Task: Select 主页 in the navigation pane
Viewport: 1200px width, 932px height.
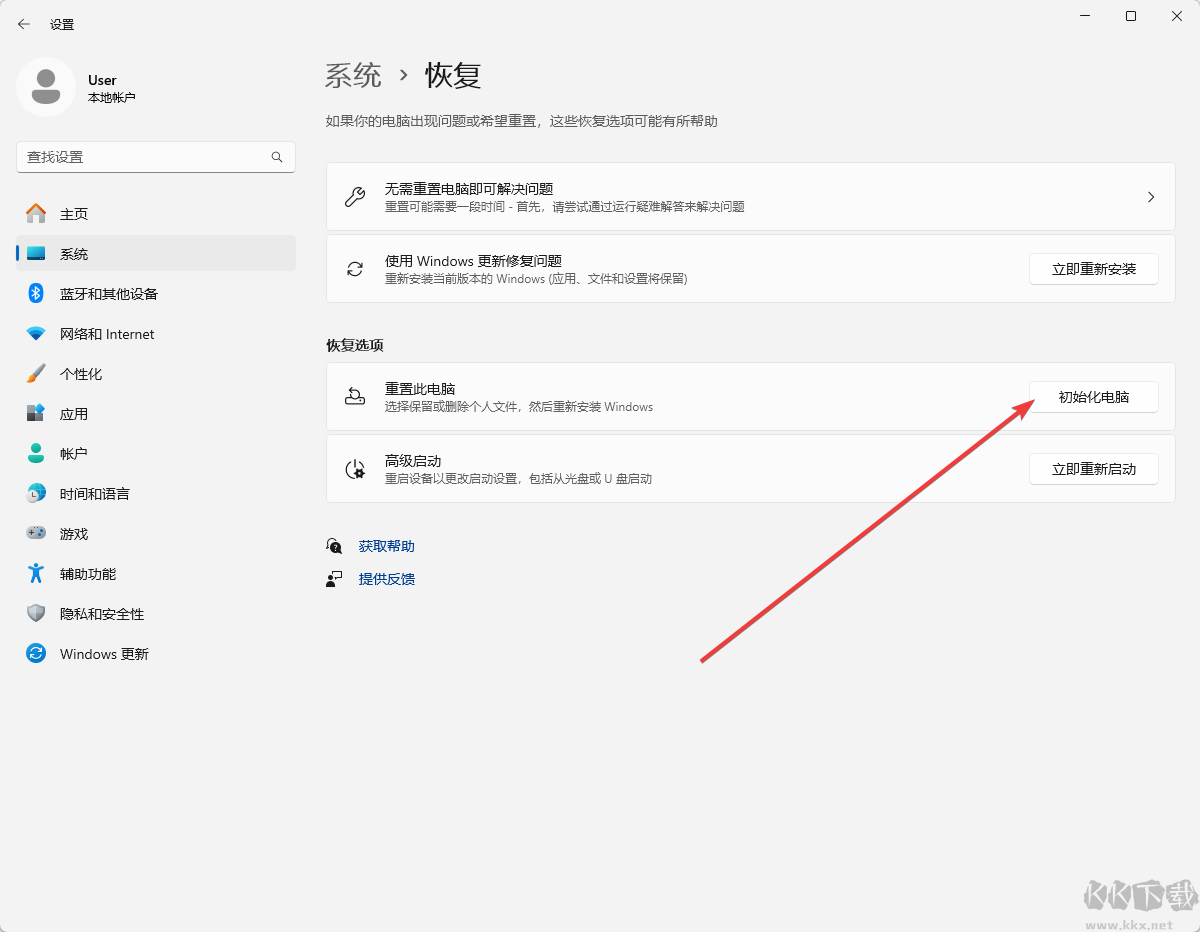Action: pyautogui.click(x=75, y=213)
